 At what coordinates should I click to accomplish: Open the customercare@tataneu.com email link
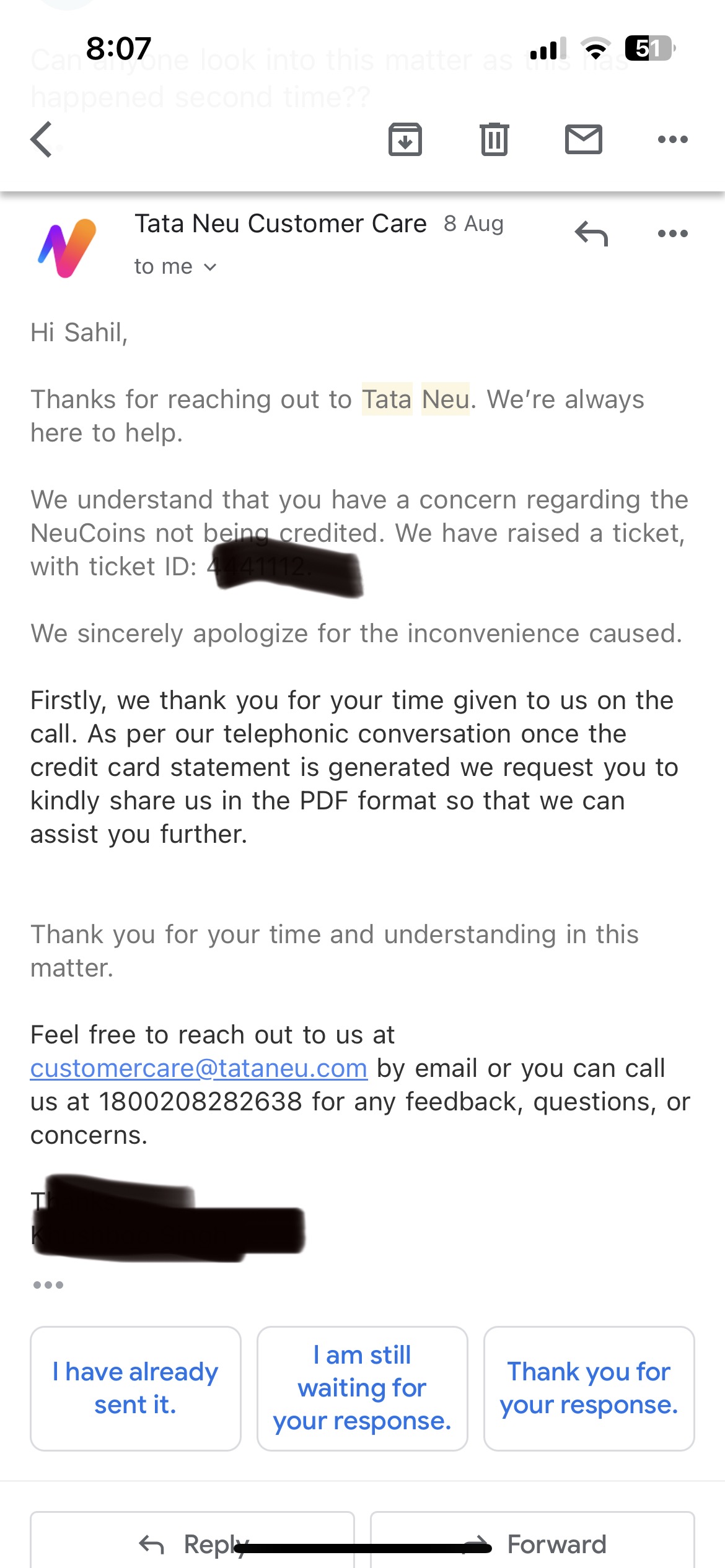click(x=199, y=1068)
